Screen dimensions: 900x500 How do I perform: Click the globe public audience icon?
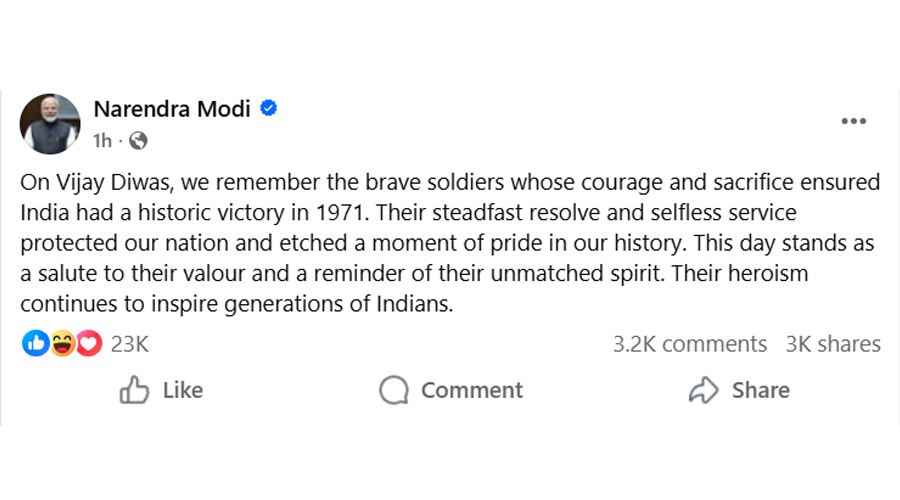pyautogui.click(x=138, y=141)
